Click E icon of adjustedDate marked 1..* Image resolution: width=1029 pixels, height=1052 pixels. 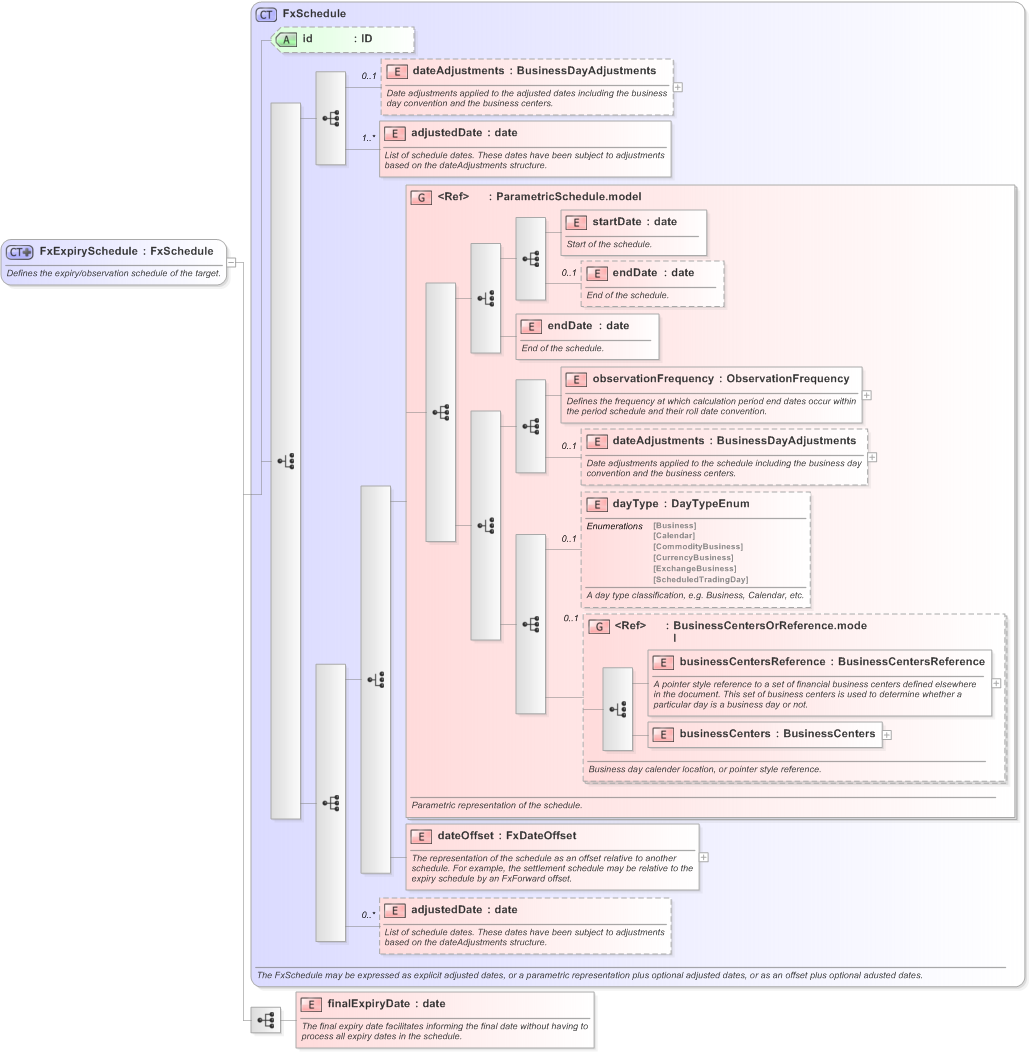[395, 134]
